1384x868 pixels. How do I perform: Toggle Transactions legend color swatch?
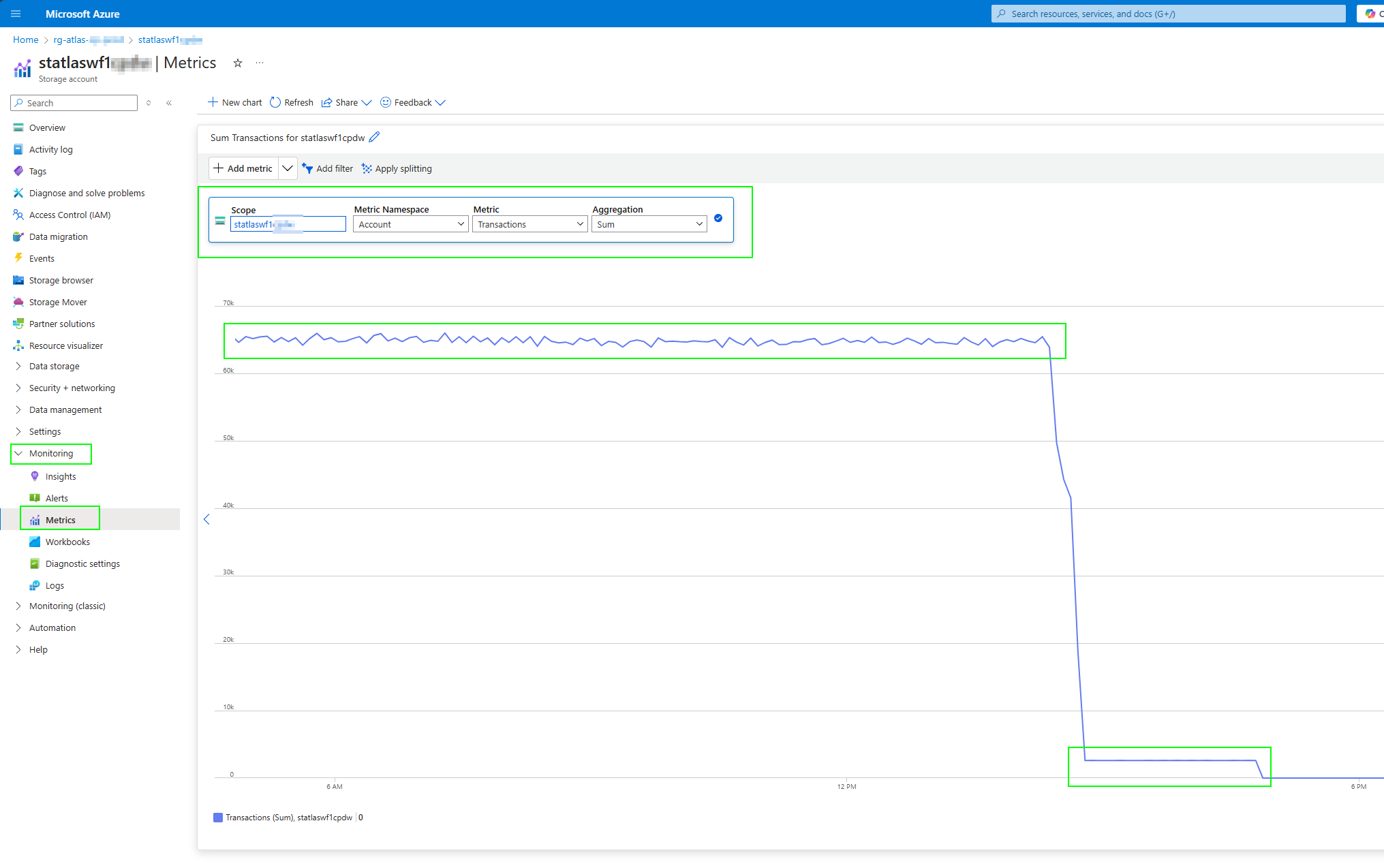[218, 818]
